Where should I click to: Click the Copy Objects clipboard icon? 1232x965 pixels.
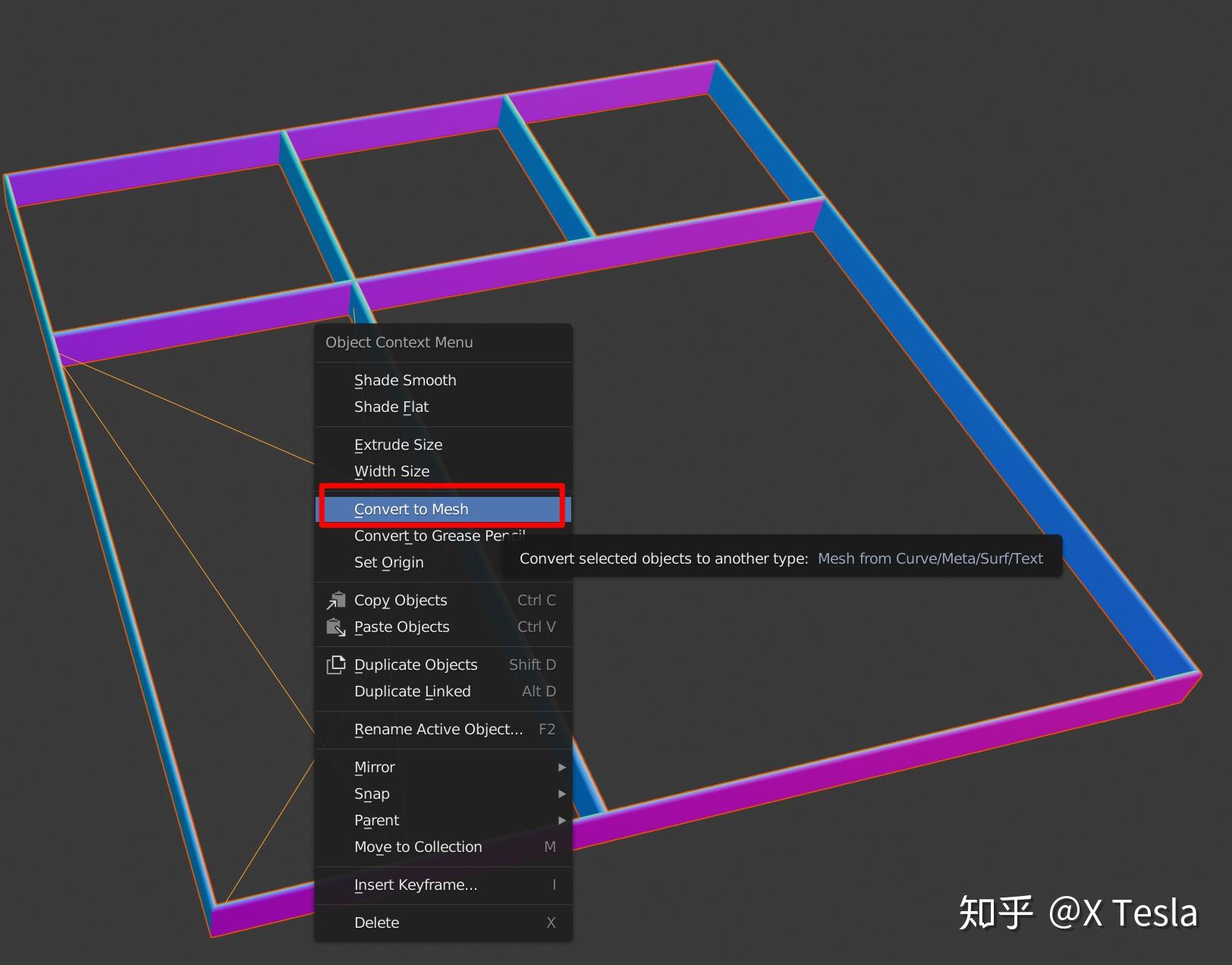click(335, 600)
